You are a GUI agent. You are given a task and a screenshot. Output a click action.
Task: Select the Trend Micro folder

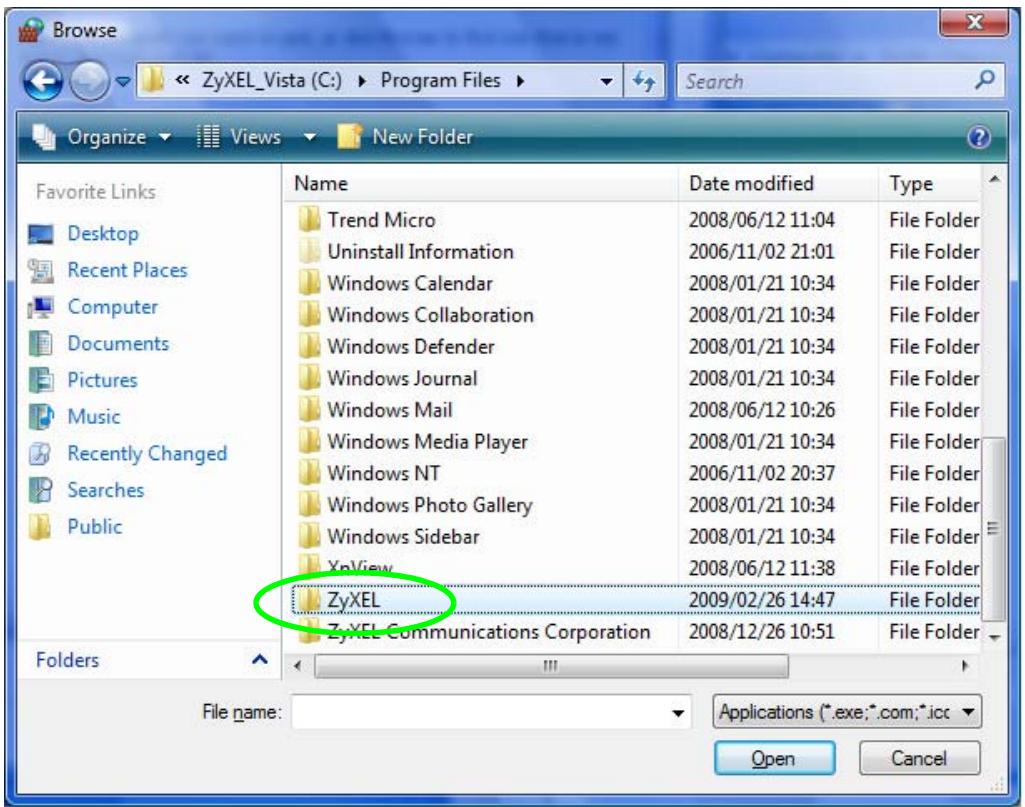381,220
